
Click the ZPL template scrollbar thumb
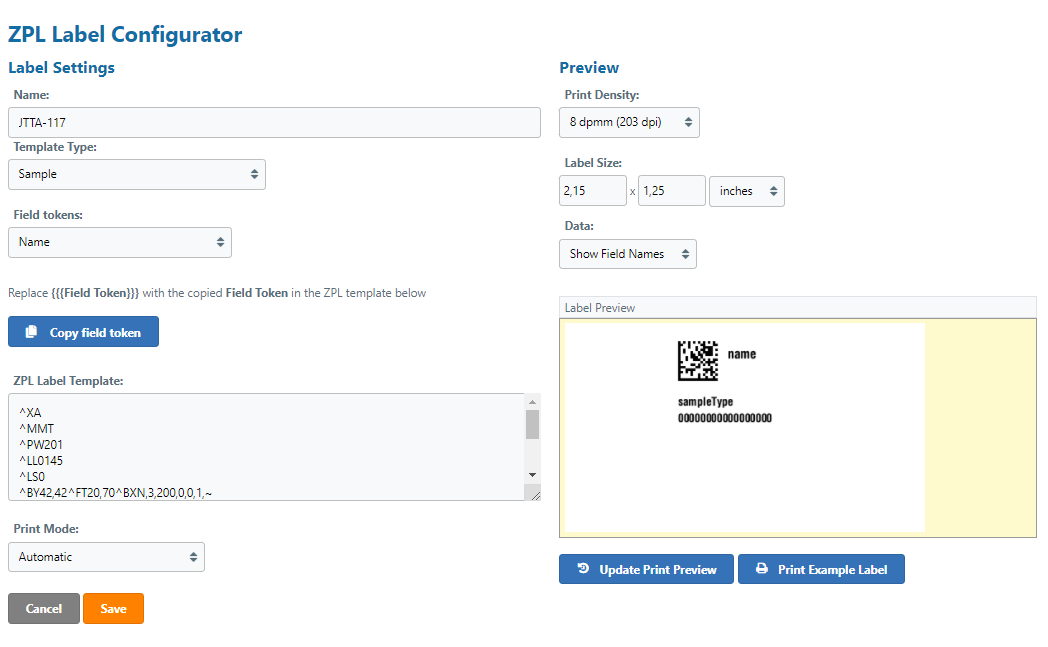click(x=532, y=424)
